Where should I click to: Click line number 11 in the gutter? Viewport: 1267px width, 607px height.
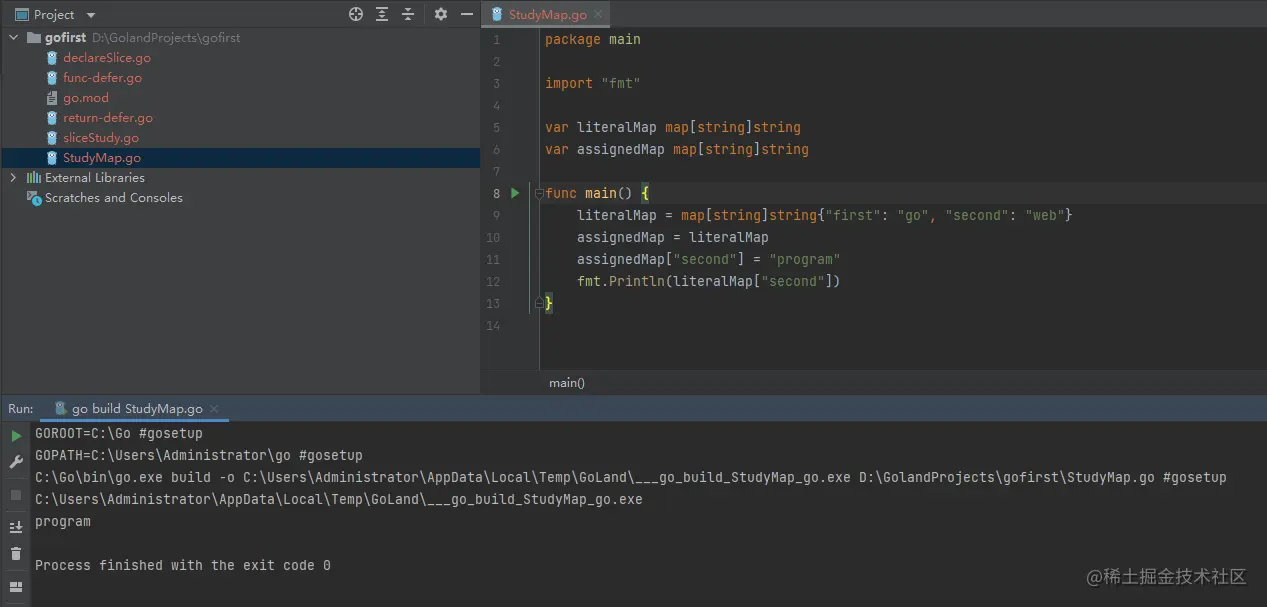click(493, 259)
